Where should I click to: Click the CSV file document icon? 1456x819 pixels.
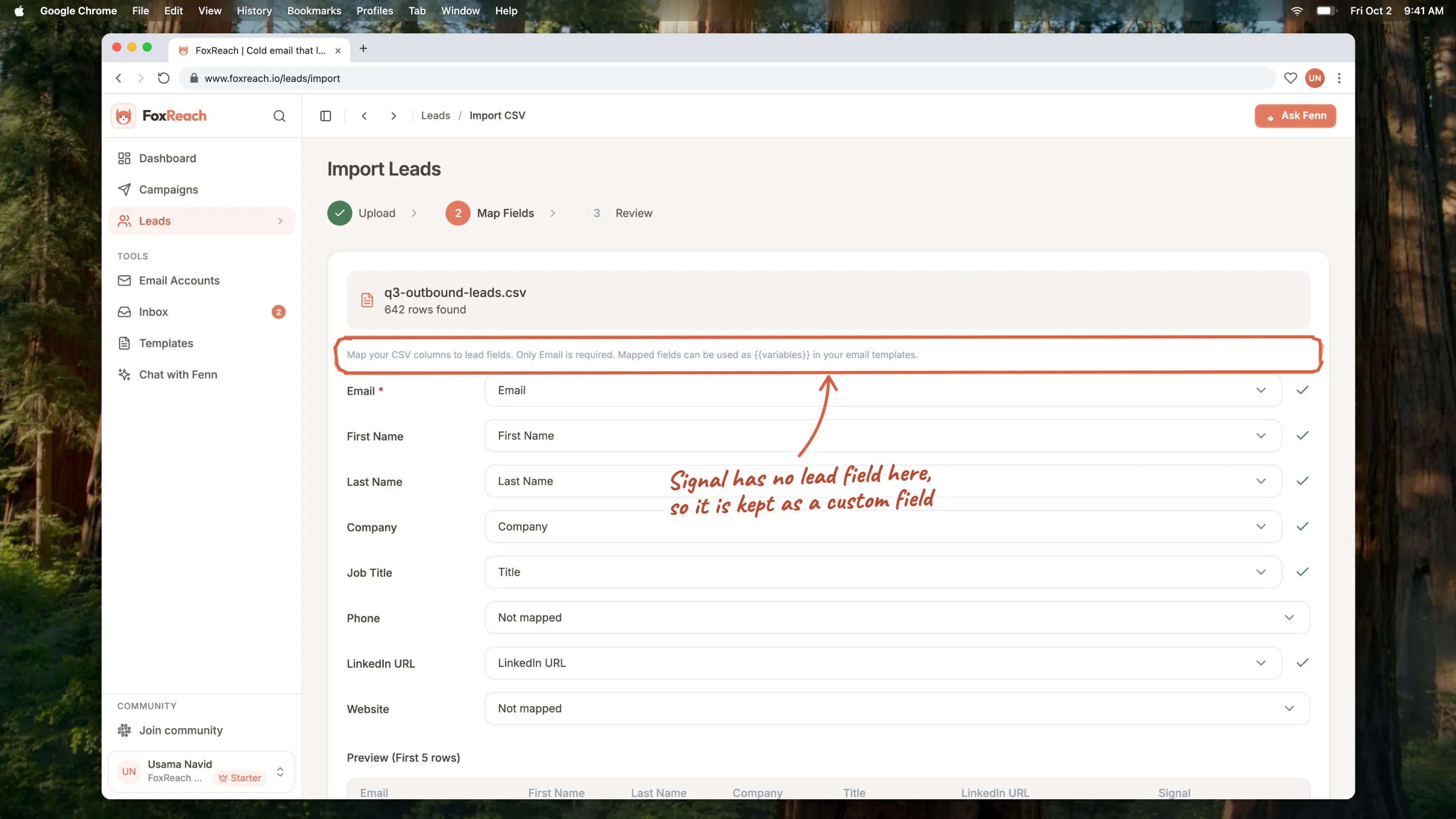pyautogui.click(x=367, y=300)
